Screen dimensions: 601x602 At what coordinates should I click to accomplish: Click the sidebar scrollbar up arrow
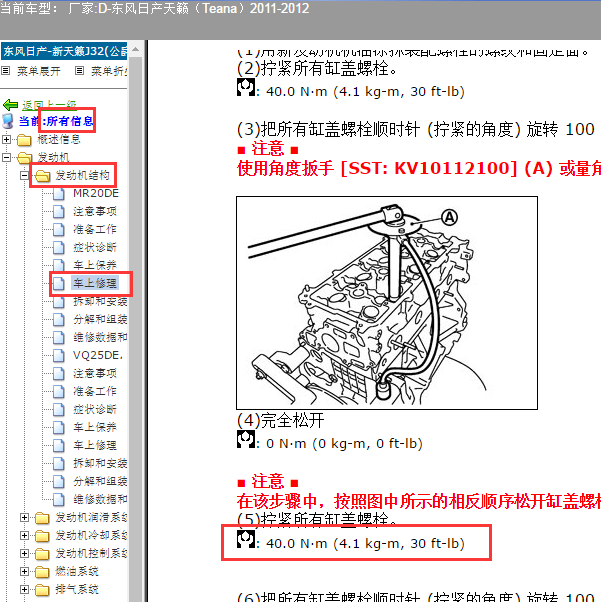pos(135,49)
